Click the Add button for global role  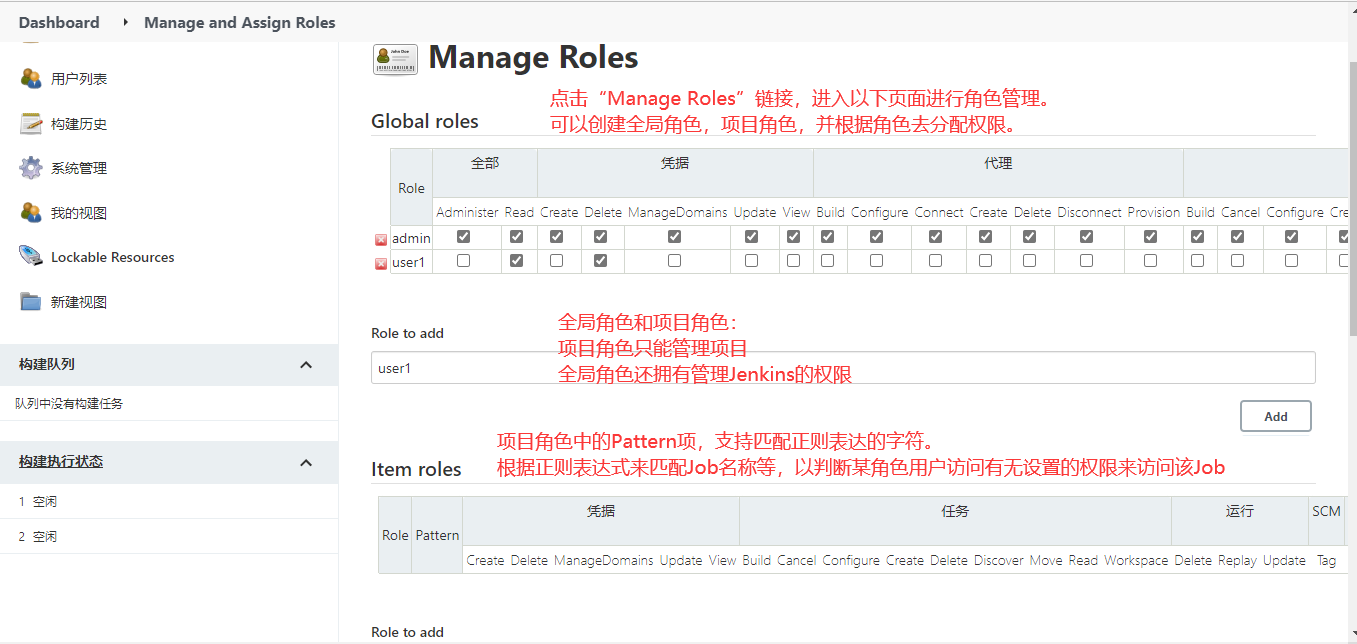[1276, 416]
